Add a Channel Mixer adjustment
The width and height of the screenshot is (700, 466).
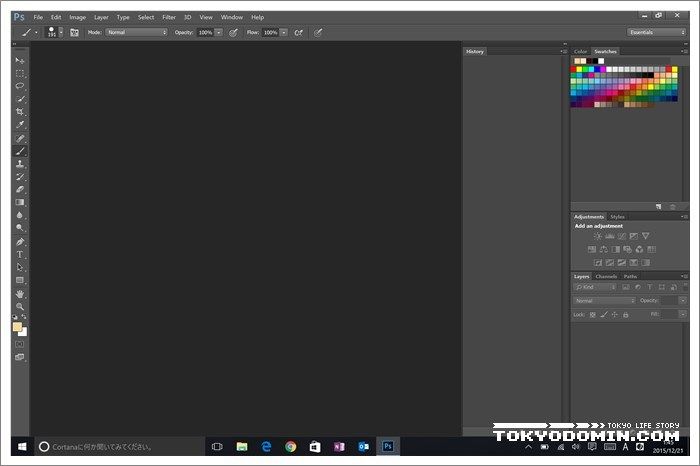(x=640, y=250)
